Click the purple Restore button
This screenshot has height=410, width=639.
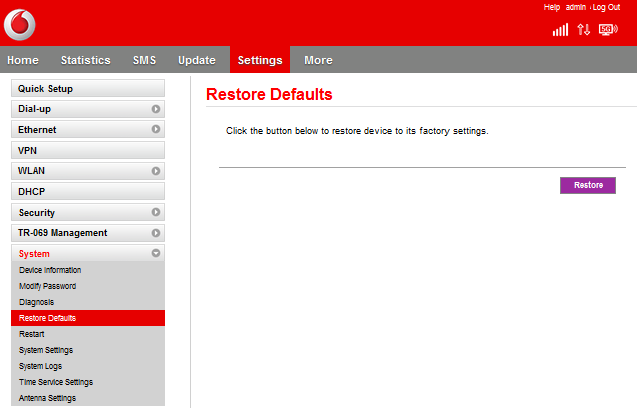click(x=588, y=185)
